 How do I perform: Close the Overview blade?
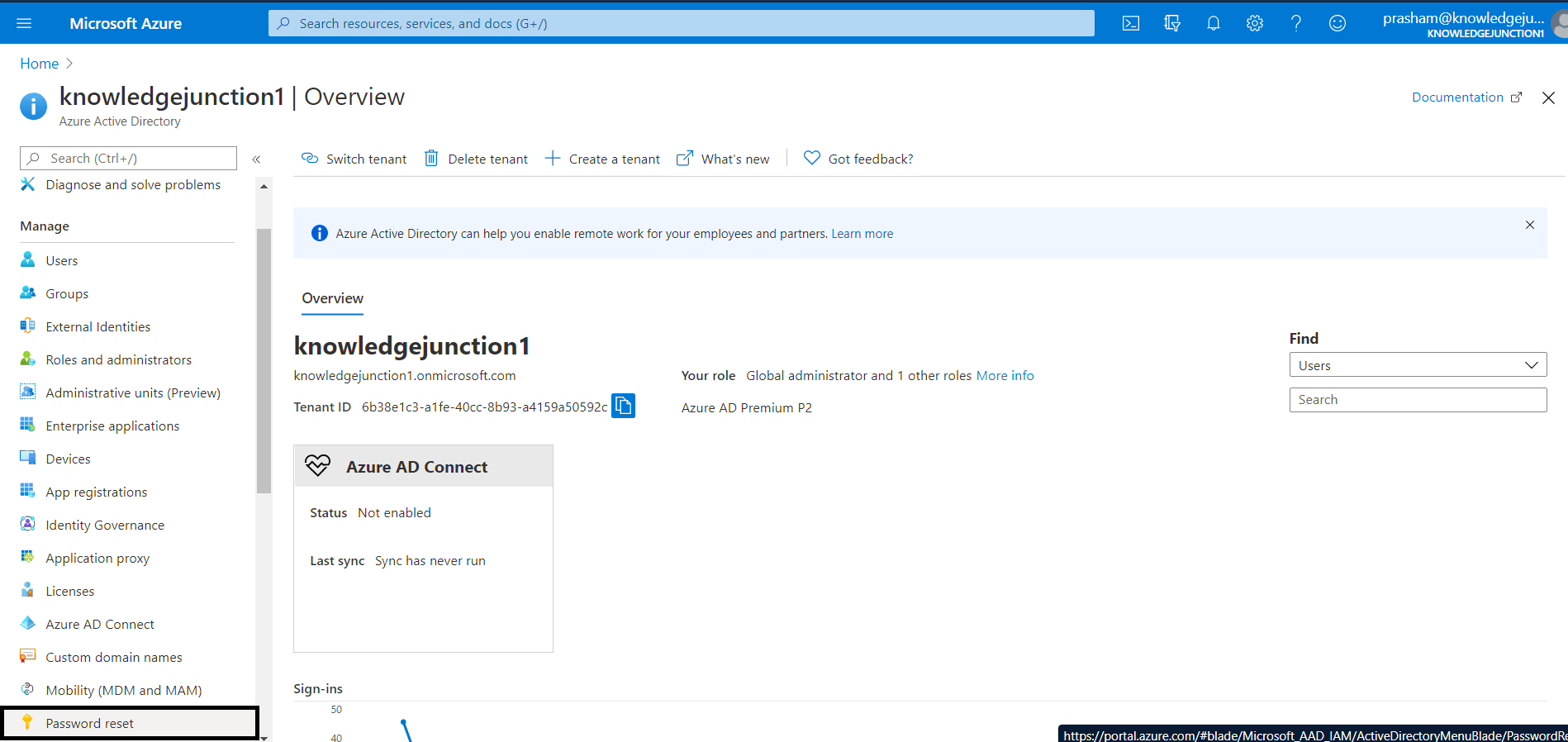1548,98
